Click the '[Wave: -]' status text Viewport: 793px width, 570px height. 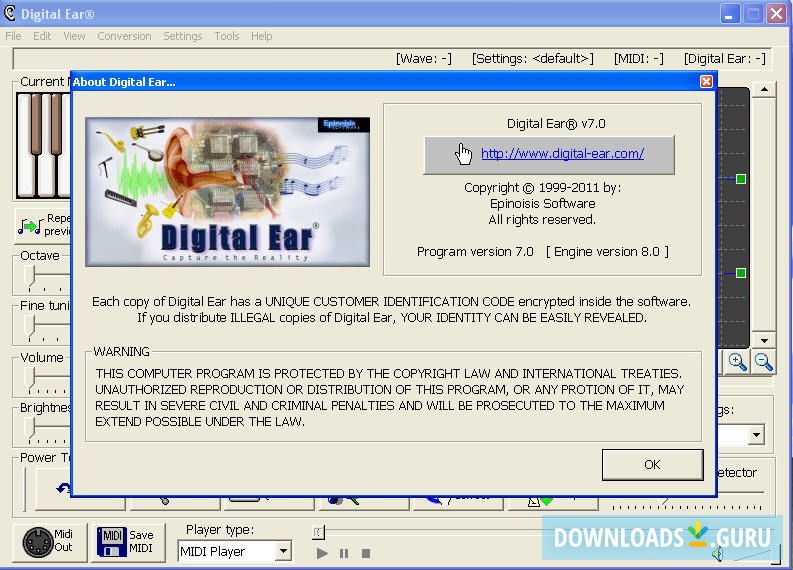click(x=424, y=59)
